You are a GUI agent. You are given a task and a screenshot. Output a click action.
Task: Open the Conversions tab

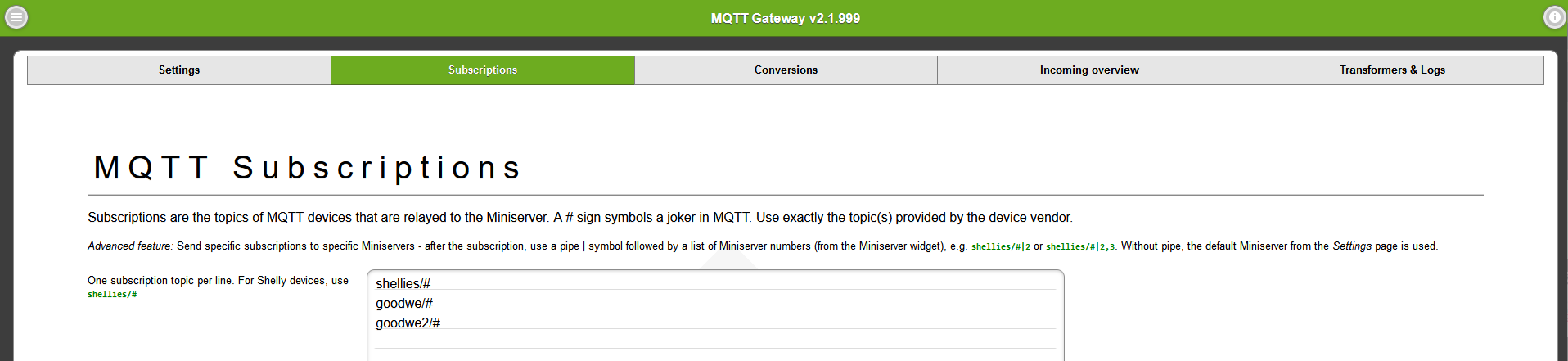pos(786,70)
